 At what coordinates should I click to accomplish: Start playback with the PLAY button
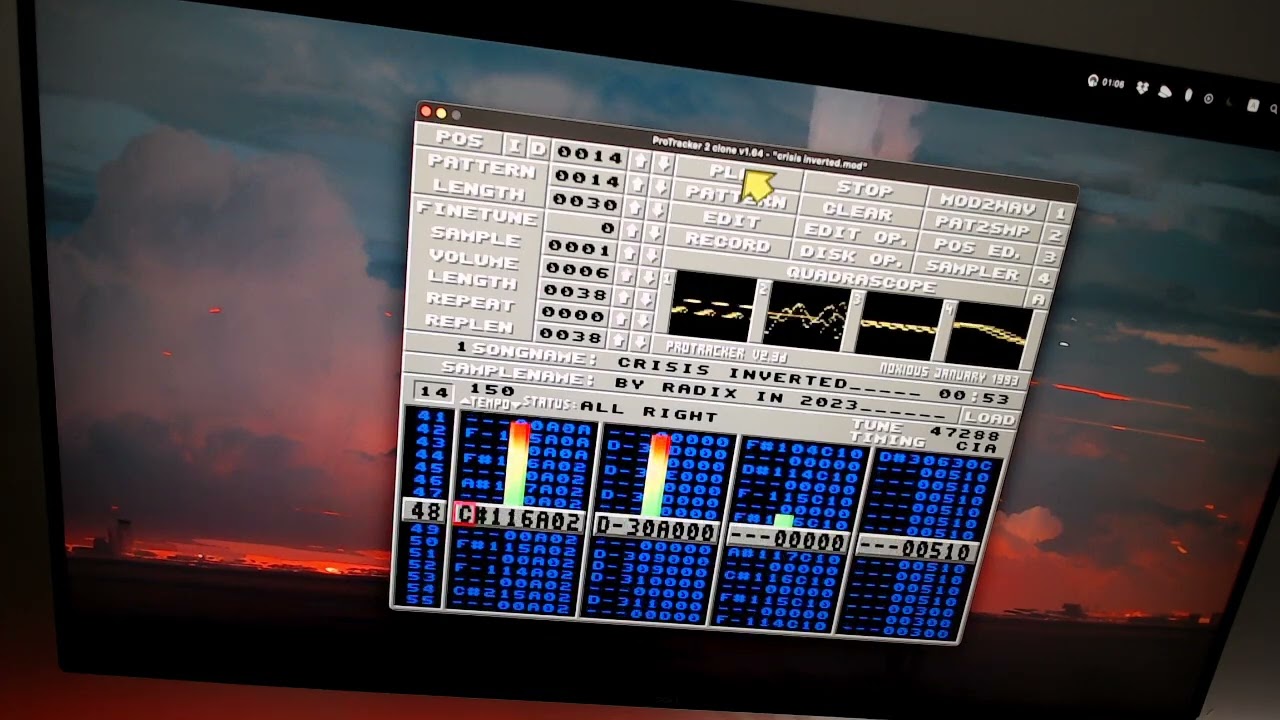click(739, 173)
